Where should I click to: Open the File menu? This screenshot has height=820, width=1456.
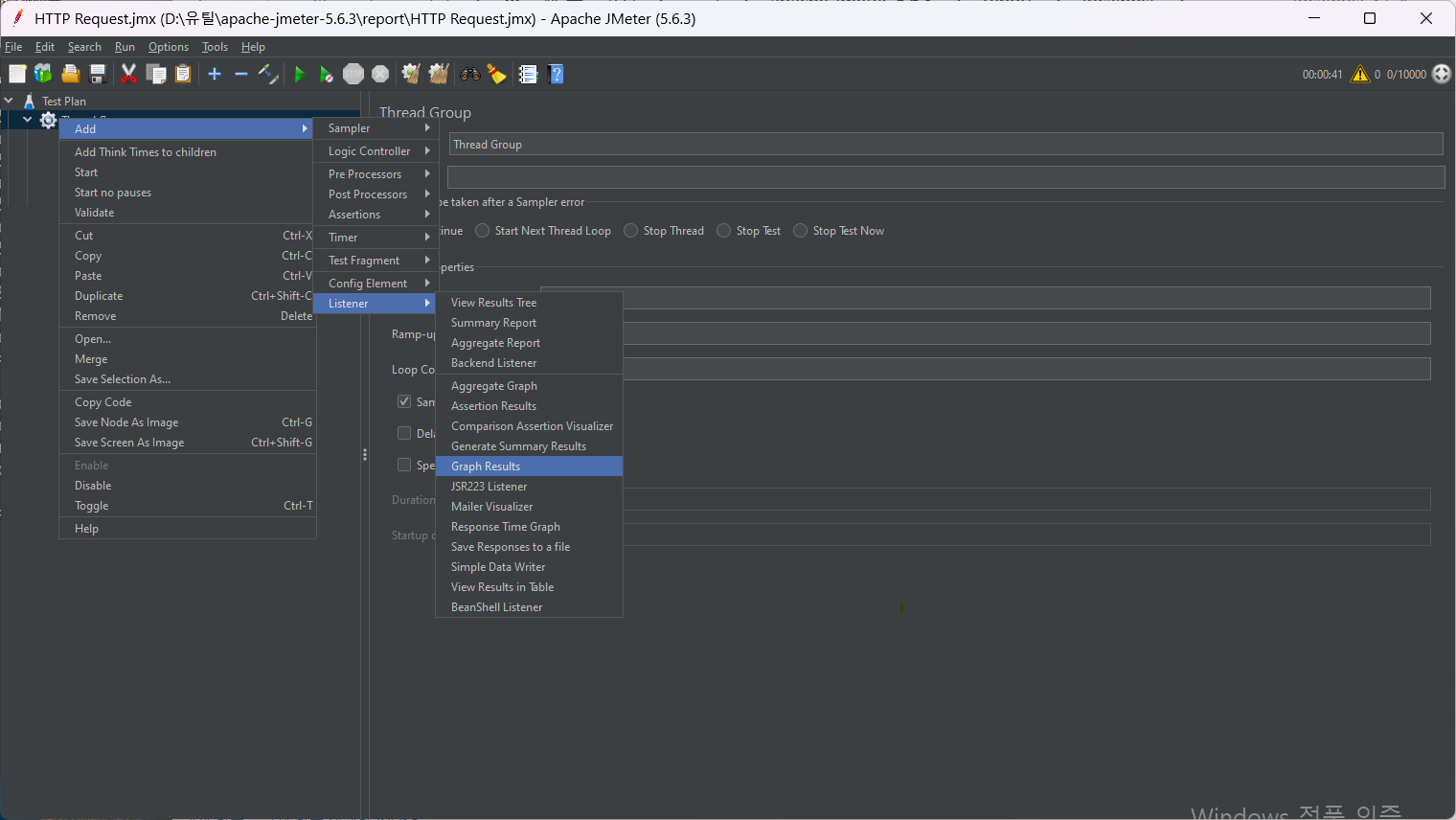pyautogui.click(x=13, y=47)
